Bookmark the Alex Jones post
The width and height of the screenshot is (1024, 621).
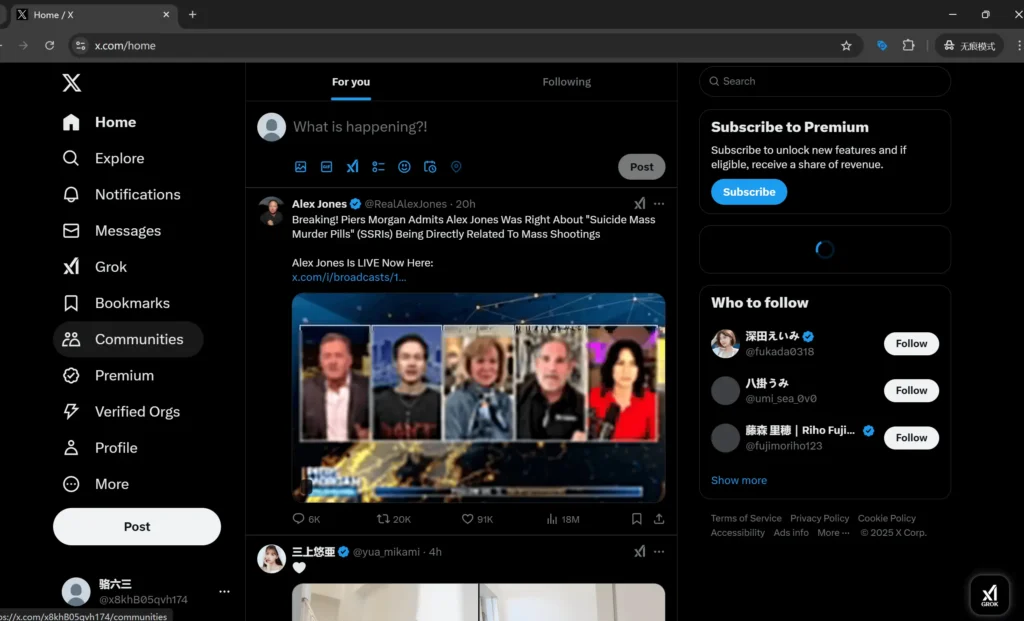[637, 519]
